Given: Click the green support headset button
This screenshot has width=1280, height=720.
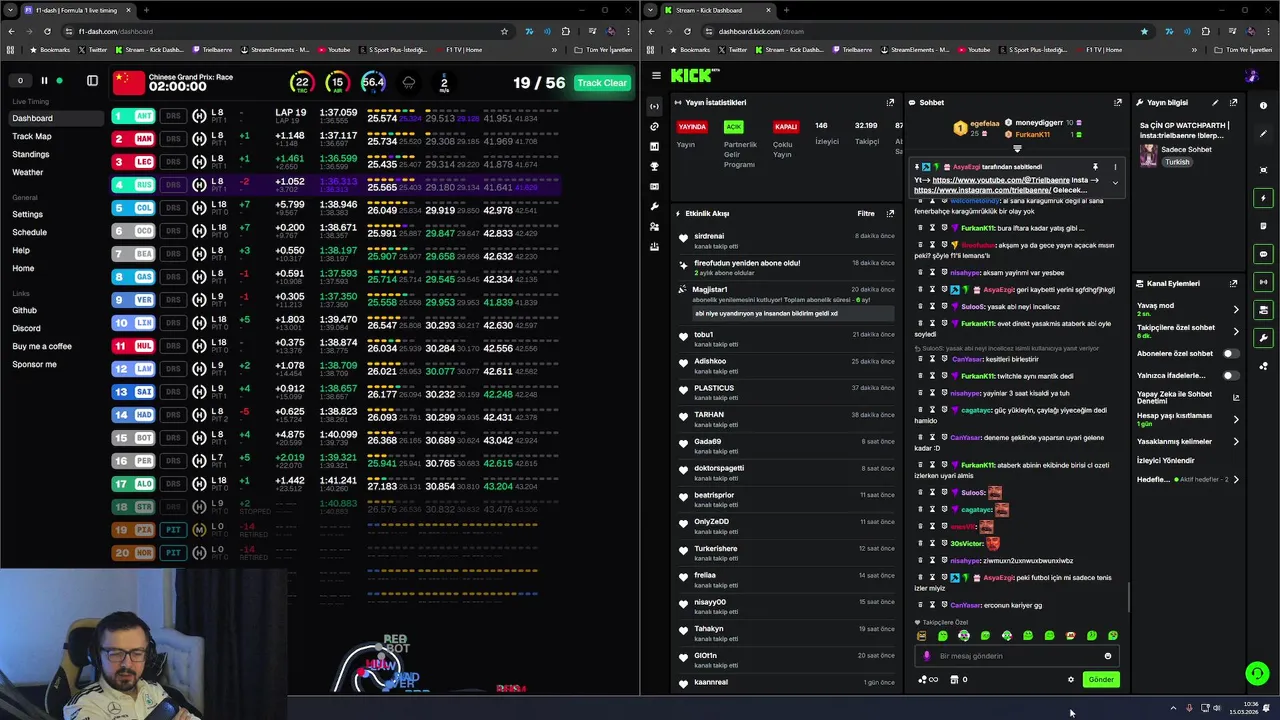Looking at the screenshot, I should coord(1257,673).
